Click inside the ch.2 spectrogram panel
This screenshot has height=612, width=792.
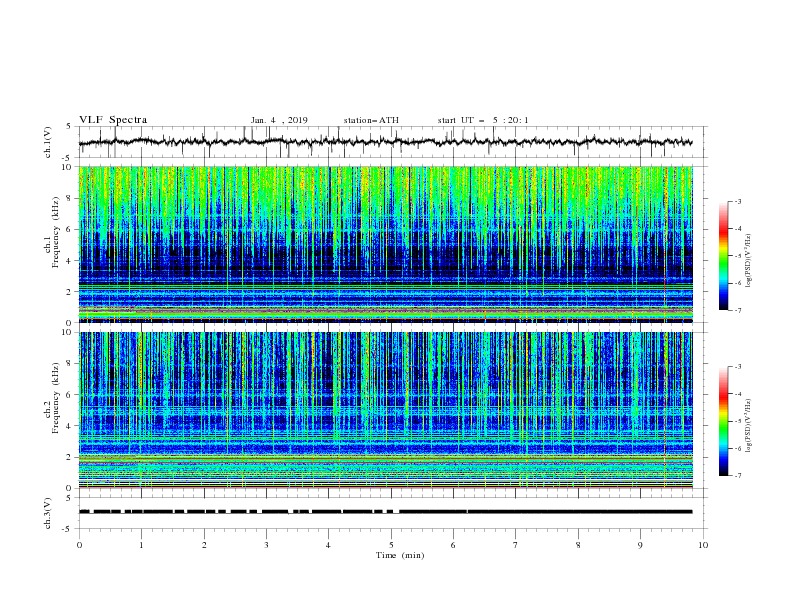[x=386, y=410]
